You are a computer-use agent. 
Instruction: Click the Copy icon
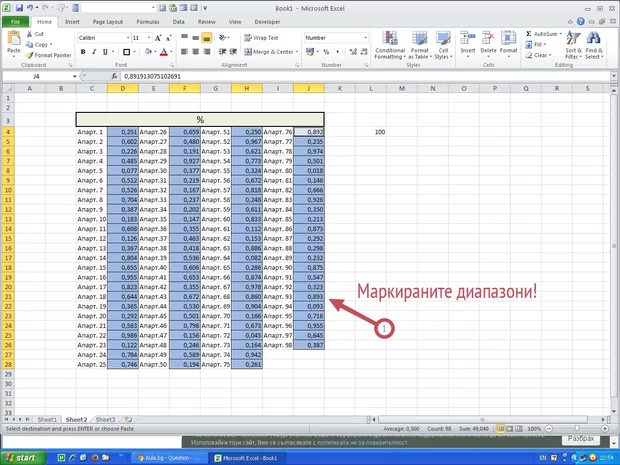(29, 44)
